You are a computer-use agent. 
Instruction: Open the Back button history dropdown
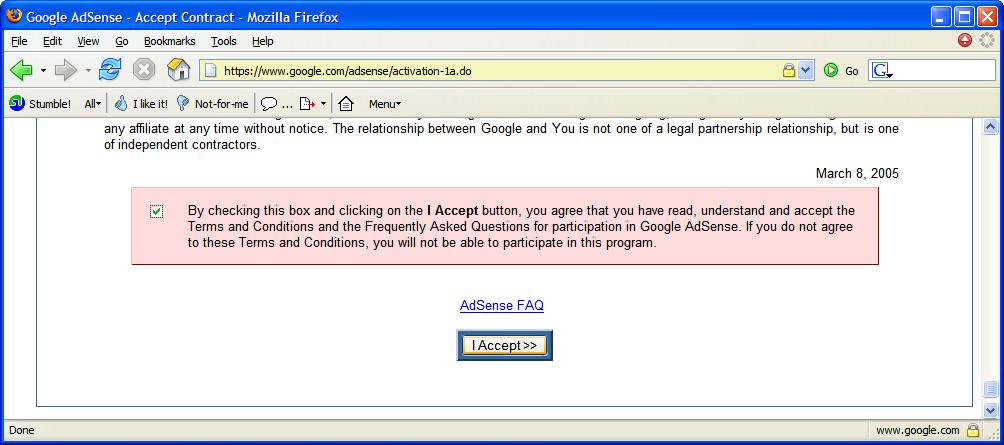tap(44, 70)
